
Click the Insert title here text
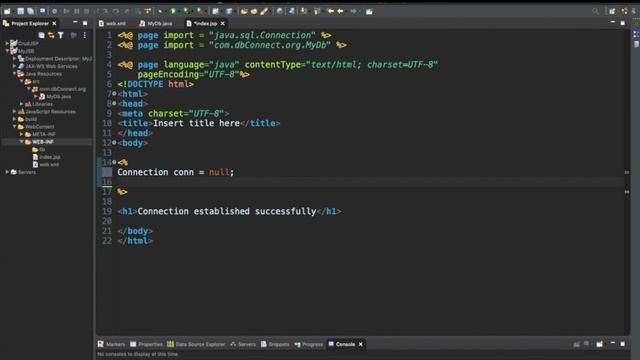pos(196,123)
